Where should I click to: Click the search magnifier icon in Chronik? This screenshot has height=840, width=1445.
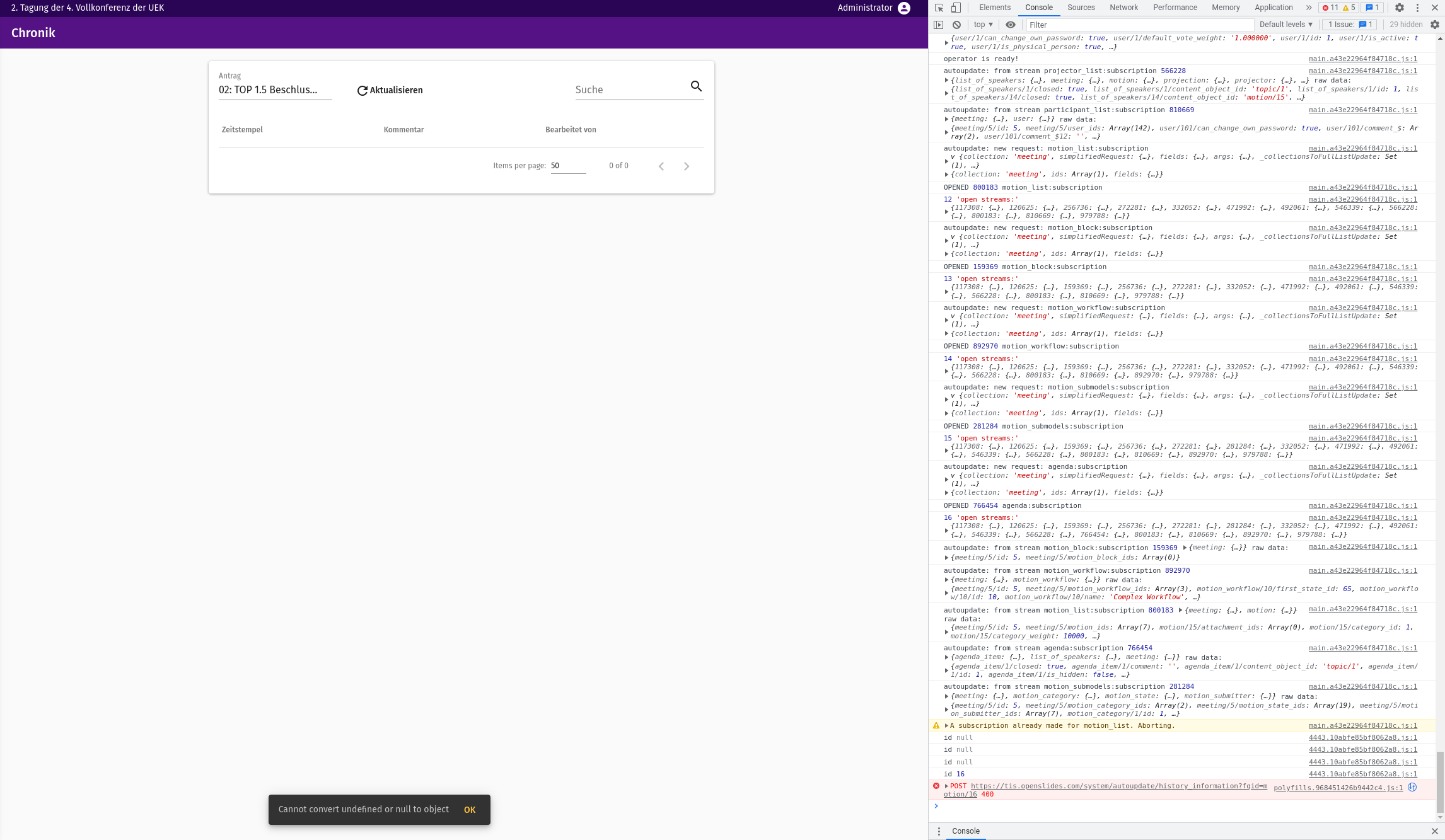[696, 86]
